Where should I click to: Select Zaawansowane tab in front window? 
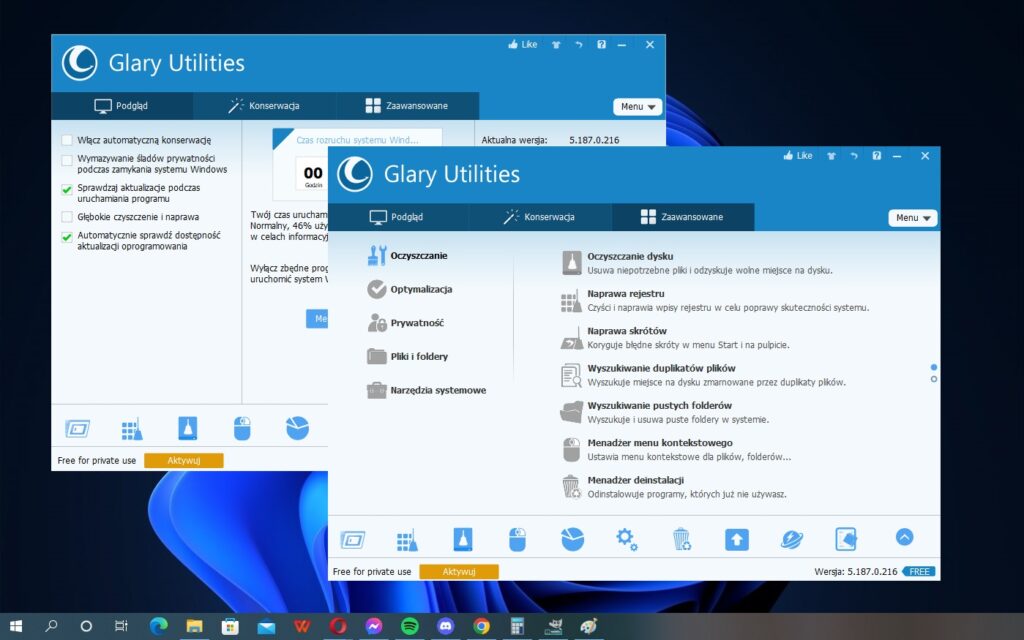point(682,217)
